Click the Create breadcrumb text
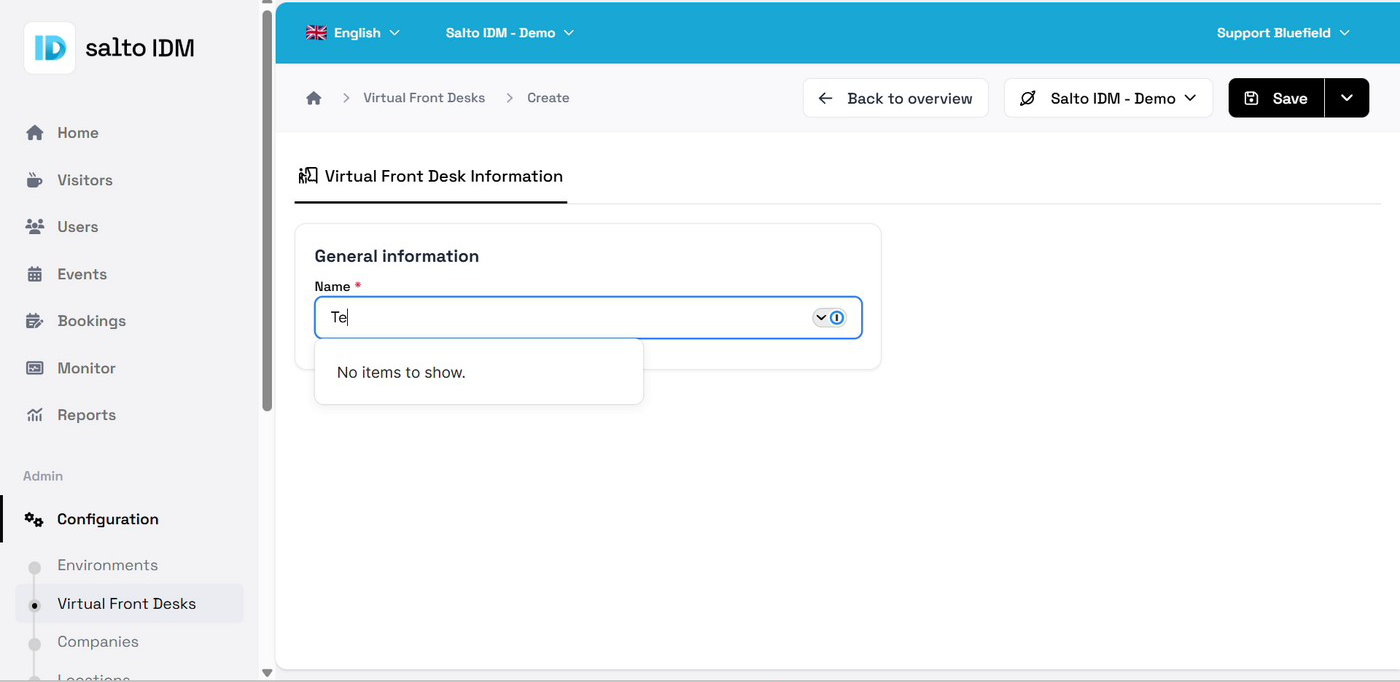The height and width of the screenshot is (682, 1400). pos(548,98)
